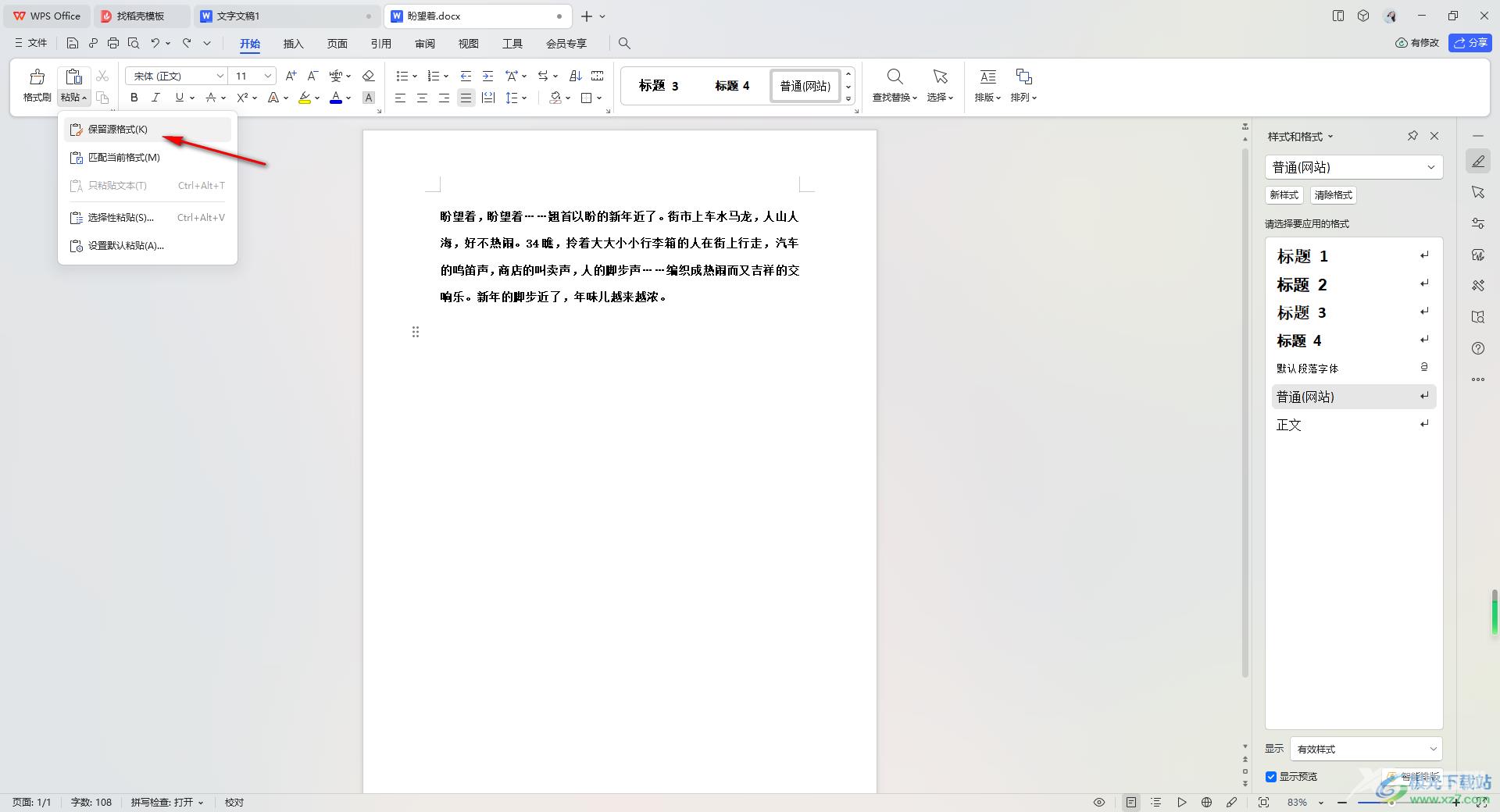Toggle eye protection mode icon
The image size is (1500, 812).
click(x=1099, y=802)
